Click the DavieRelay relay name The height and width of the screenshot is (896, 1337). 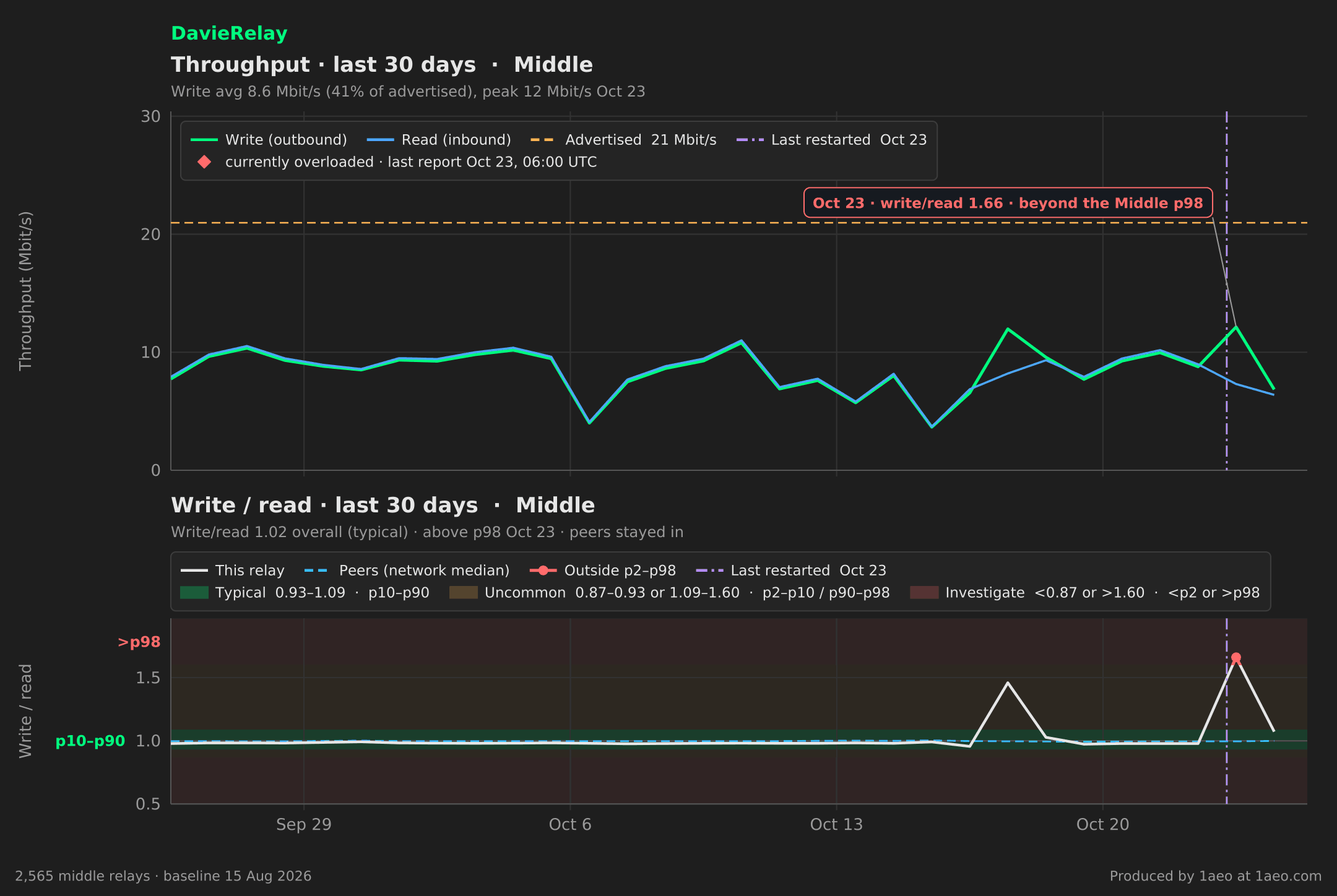coord(229,33)
